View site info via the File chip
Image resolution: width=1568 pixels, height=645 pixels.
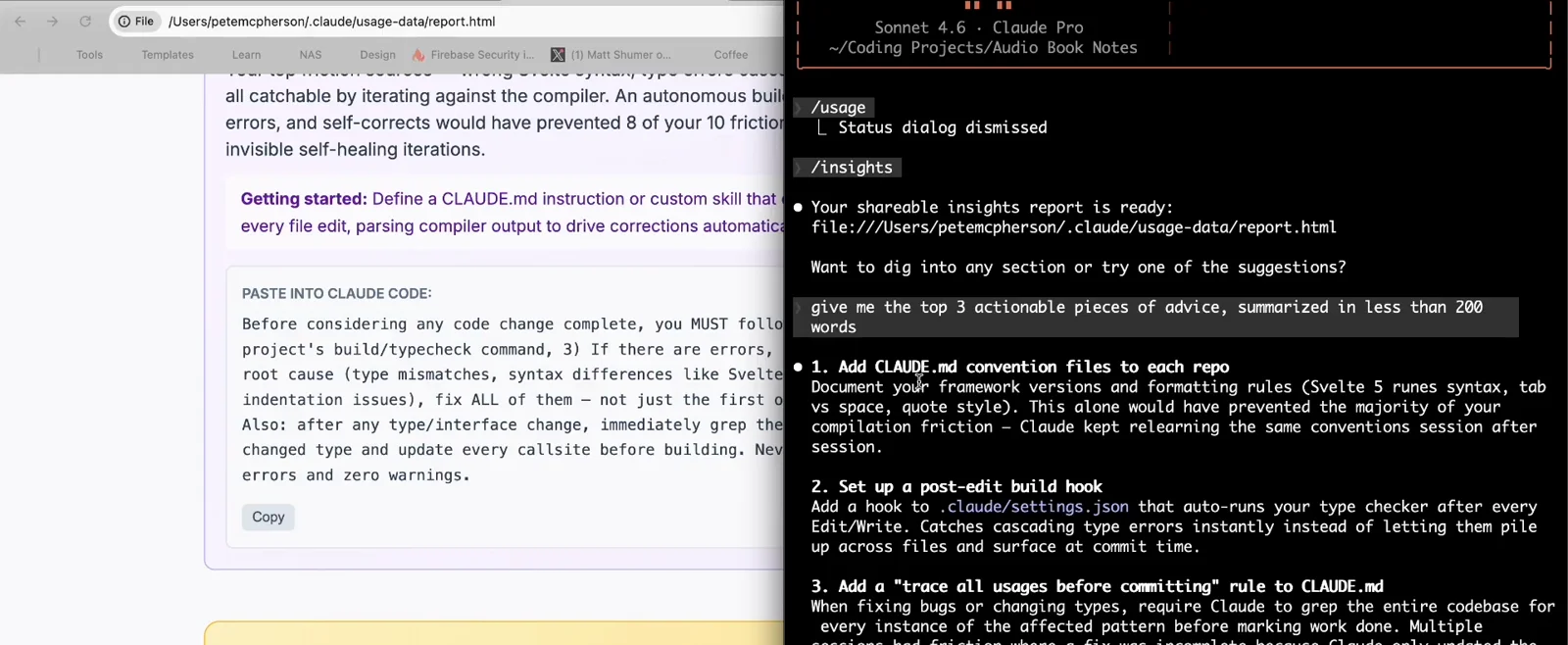pyautogui.click(x=136, y=21)
